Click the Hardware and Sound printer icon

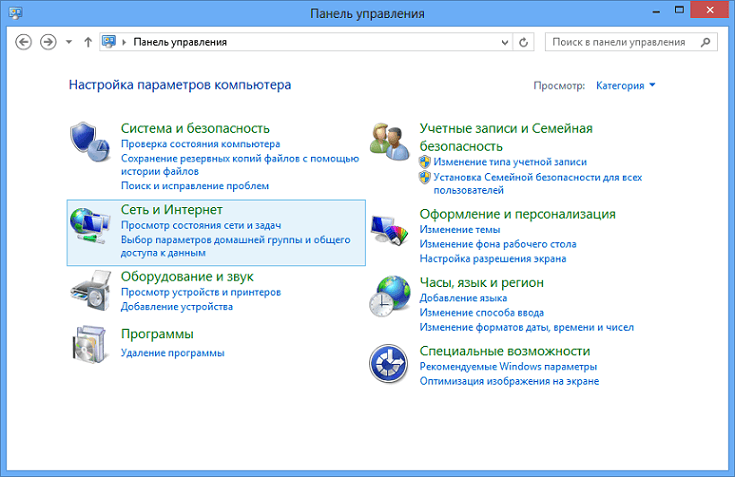92,291
